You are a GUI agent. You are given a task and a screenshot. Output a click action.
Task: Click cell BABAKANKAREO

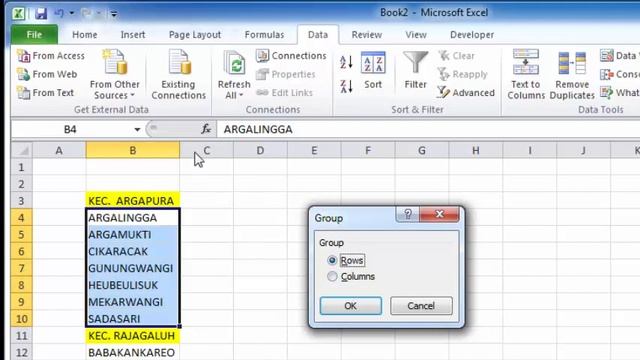pyautogui.click(x=133, y=352)
